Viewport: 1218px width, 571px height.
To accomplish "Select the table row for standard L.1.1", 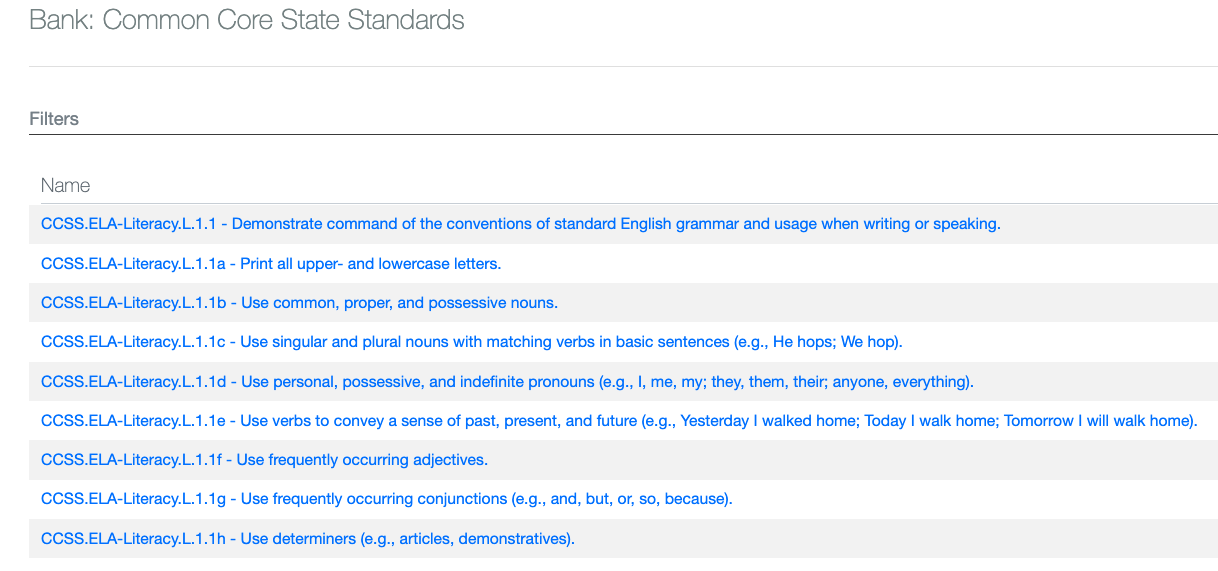I will 1100,224.
